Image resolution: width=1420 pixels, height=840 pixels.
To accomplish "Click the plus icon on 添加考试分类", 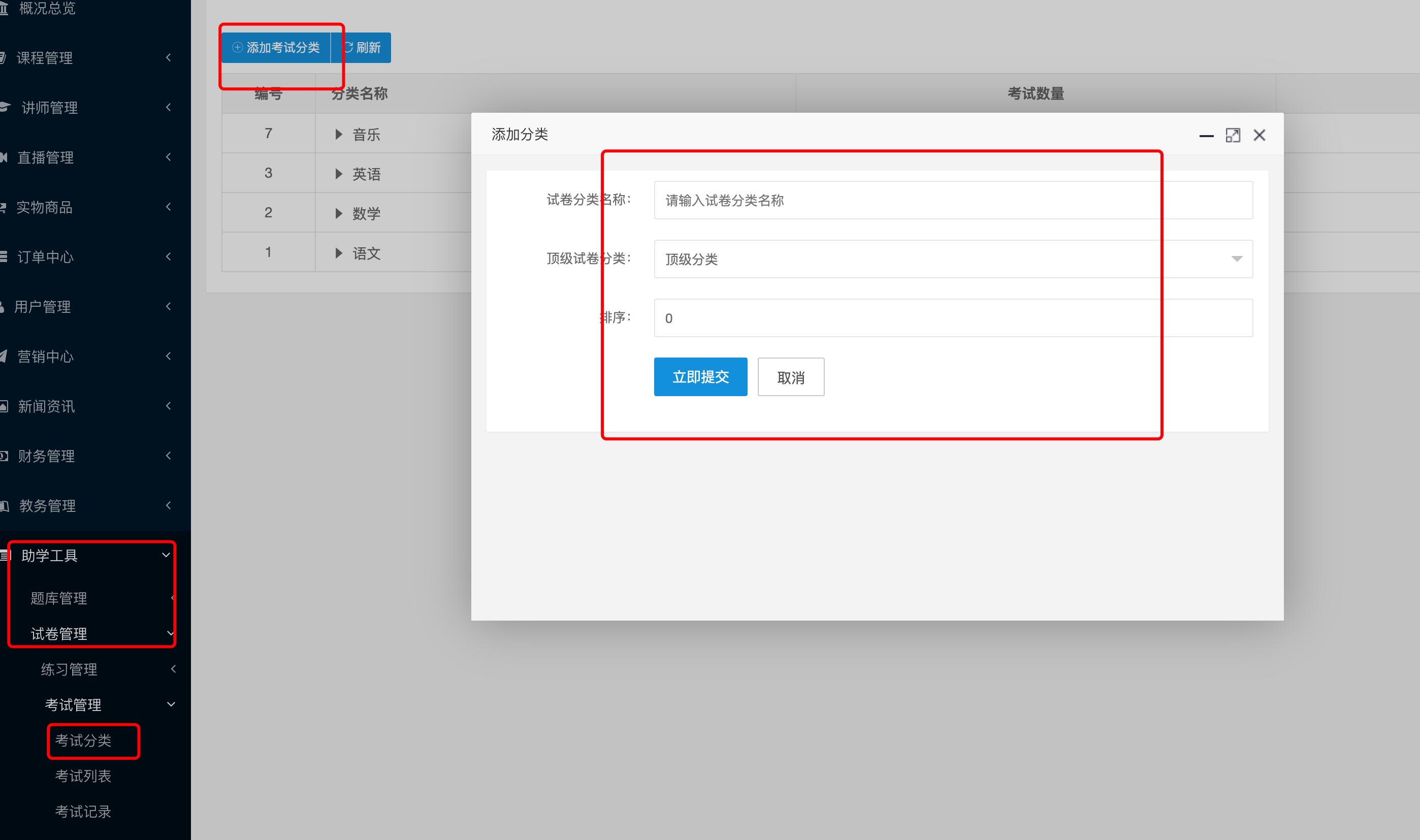I will pyautogui.click(x=238, y=48).
